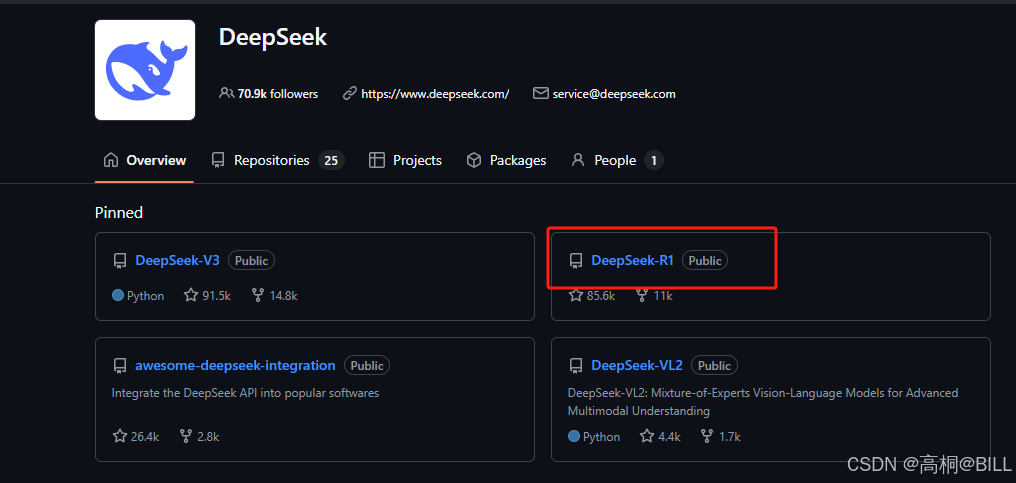
Task: Click star icon in DeepSeek-V3 card
Action: pos(190,295)
